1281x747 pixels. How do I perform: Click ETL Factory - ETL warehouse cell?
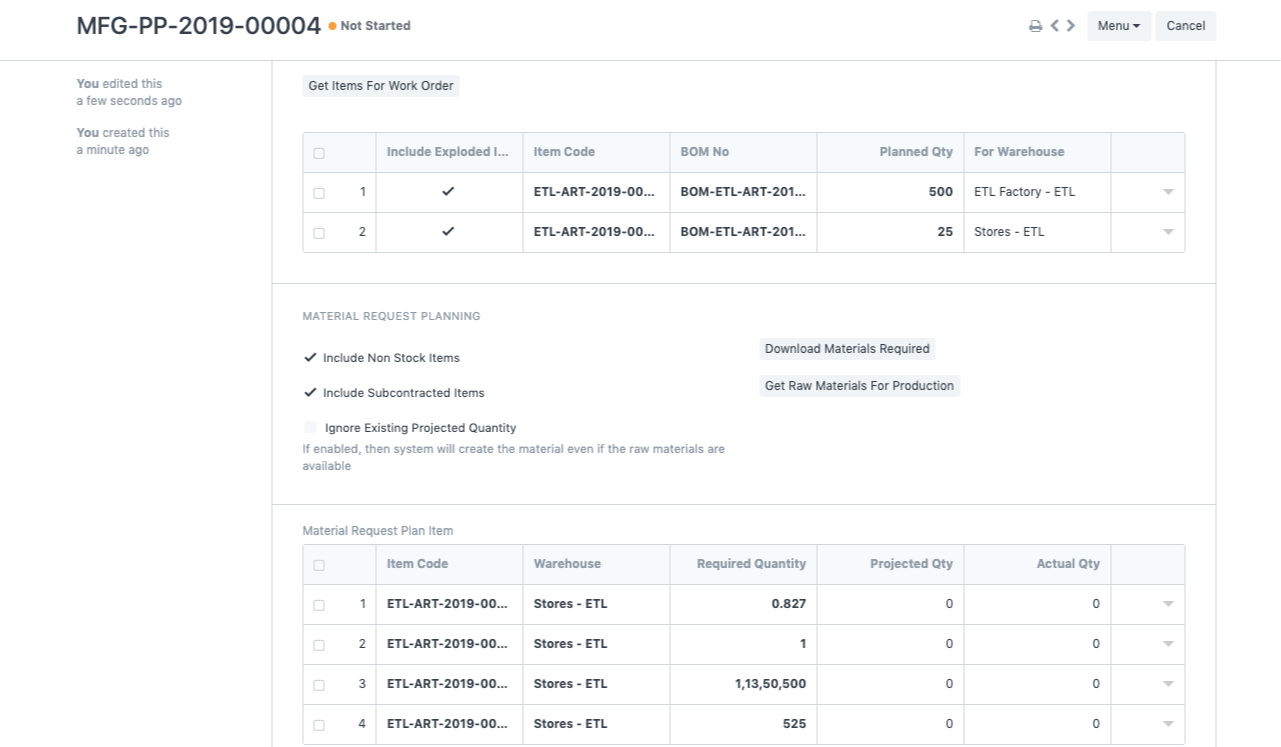point(1038,192)
